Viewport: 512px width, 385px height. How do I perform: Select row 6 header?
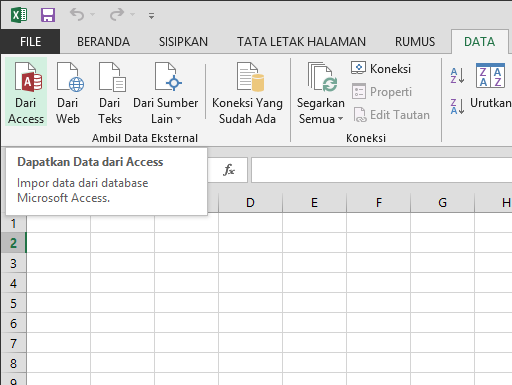pyautogui.click(x=13, y=323)
